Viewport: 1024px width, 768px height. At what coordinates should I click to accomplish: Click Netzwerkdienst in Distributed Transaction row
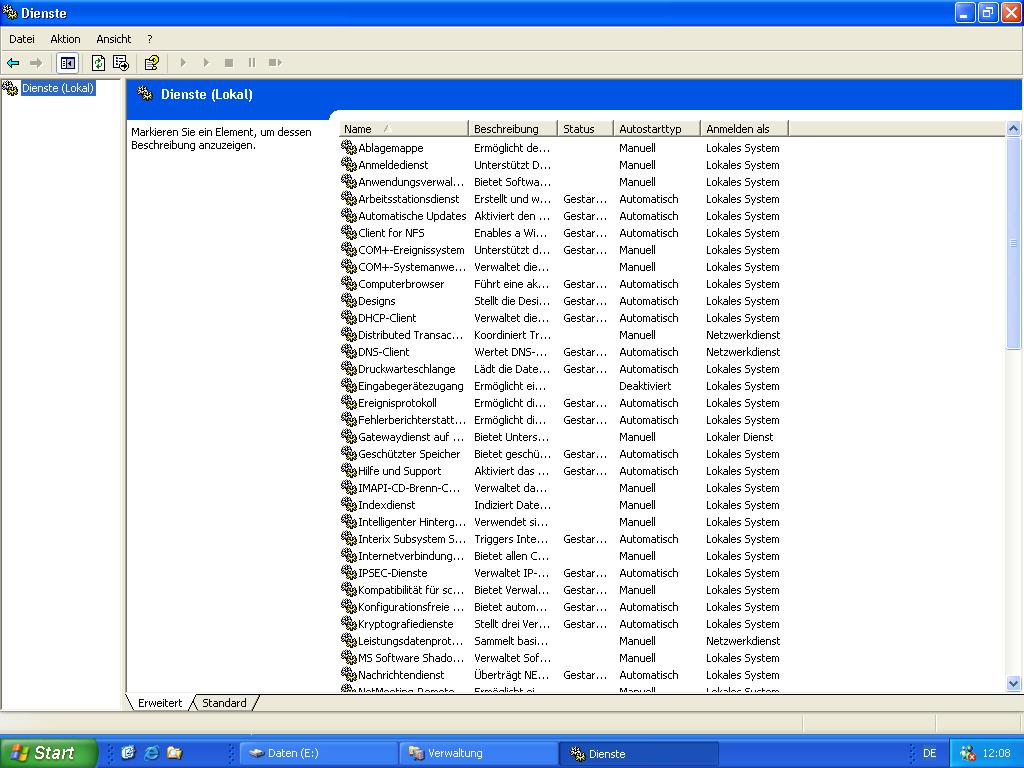(743, 334)
